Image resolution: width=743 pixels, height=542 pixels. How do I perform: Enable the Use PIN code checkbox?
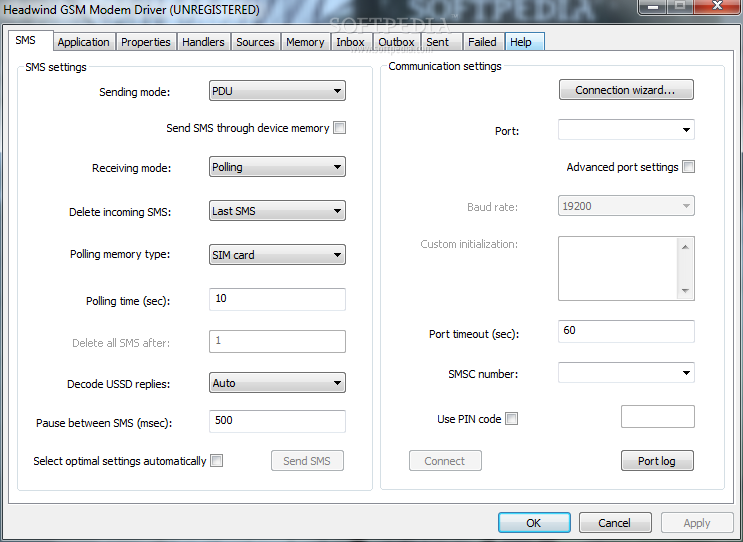point(512,419)
